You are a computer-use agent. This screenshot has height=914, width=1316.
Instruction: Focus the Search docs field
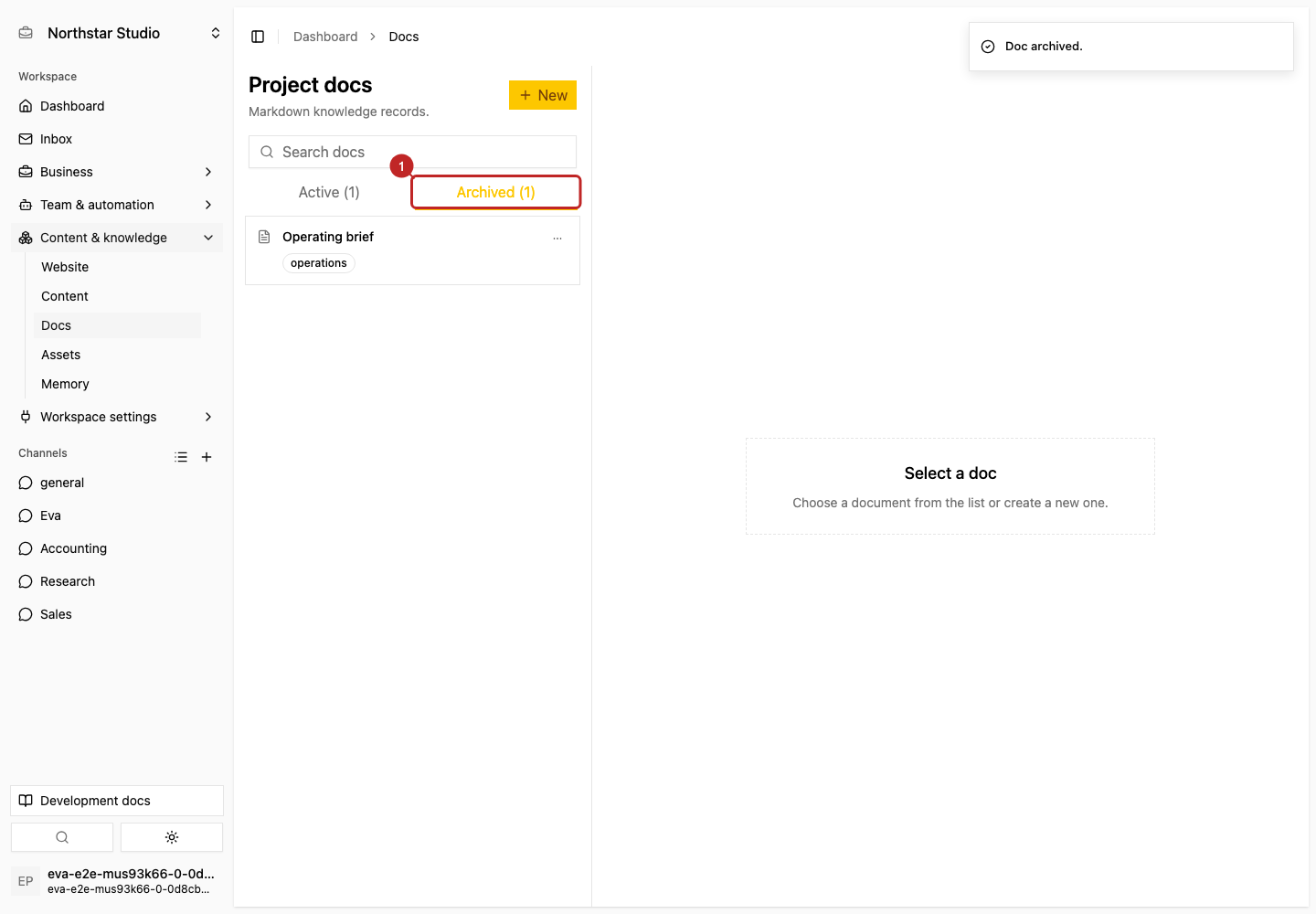pos(412,152)
